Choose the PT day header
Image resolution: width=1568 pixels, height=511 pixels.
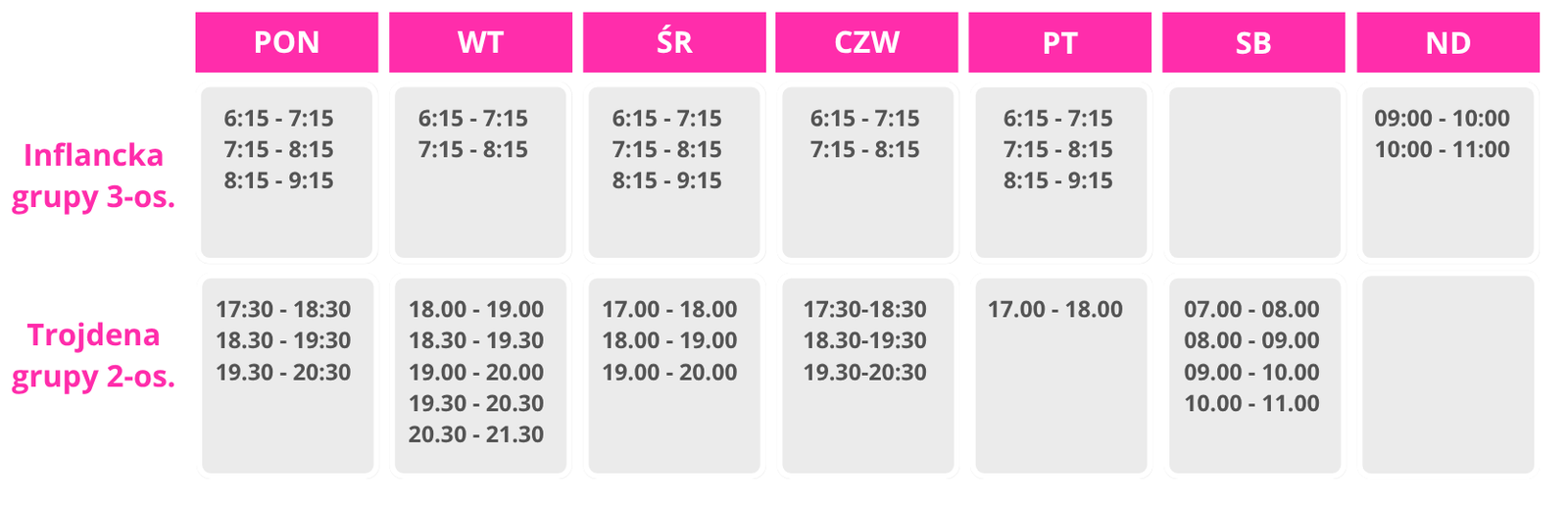pyautogui.click(x=1059, y=42)
